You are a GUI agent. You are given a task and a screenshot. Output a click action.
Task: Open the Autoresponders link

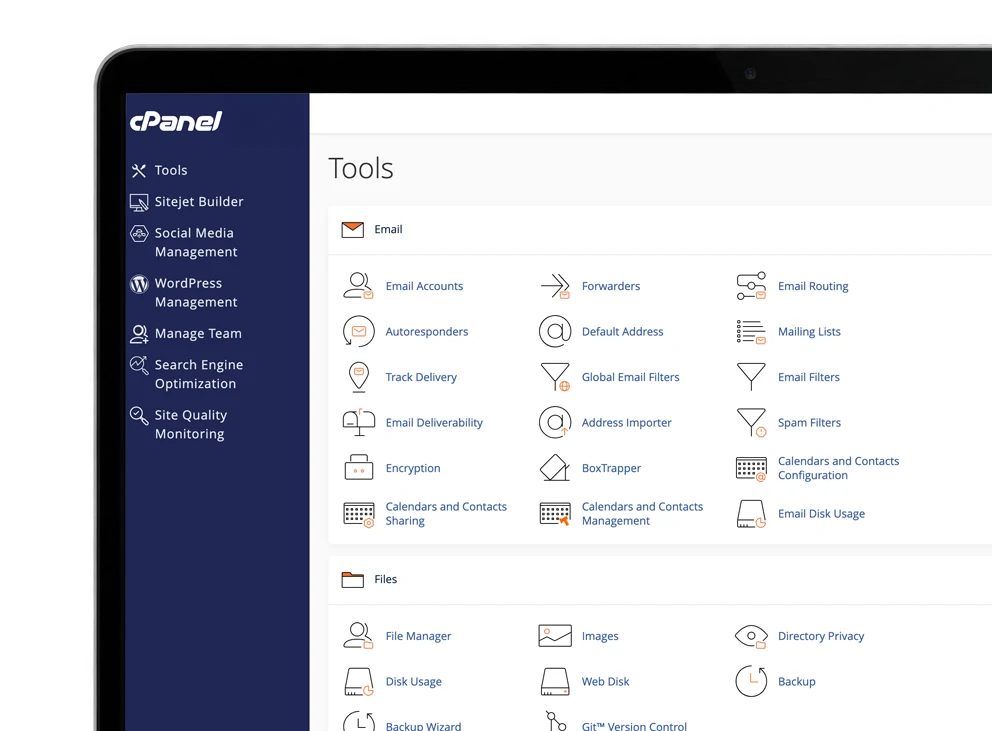click(427, 332)
